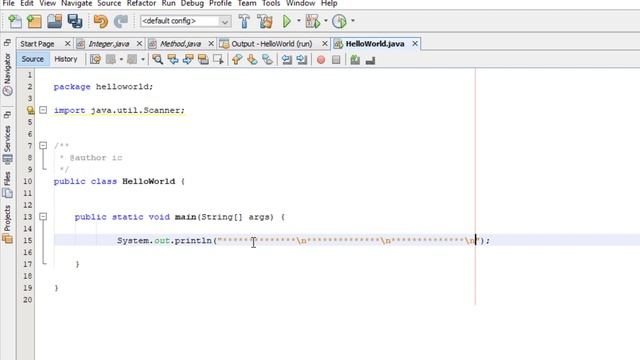The height and width of the screenshot is (360, 640).
Task: Click the lightbulb hint on import line
Action: click(x=31, y=110)
